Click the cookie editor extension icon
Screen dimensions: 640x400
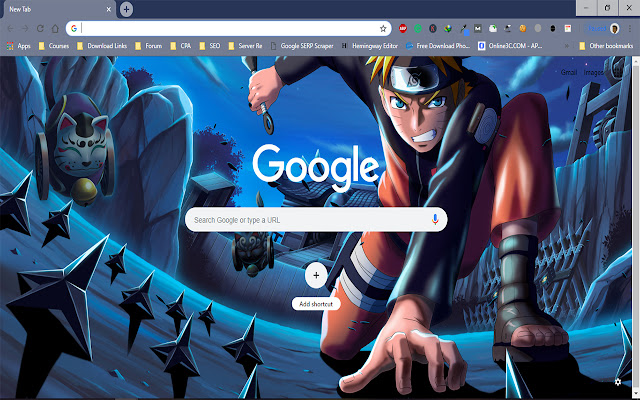click(x=522, y=28)
